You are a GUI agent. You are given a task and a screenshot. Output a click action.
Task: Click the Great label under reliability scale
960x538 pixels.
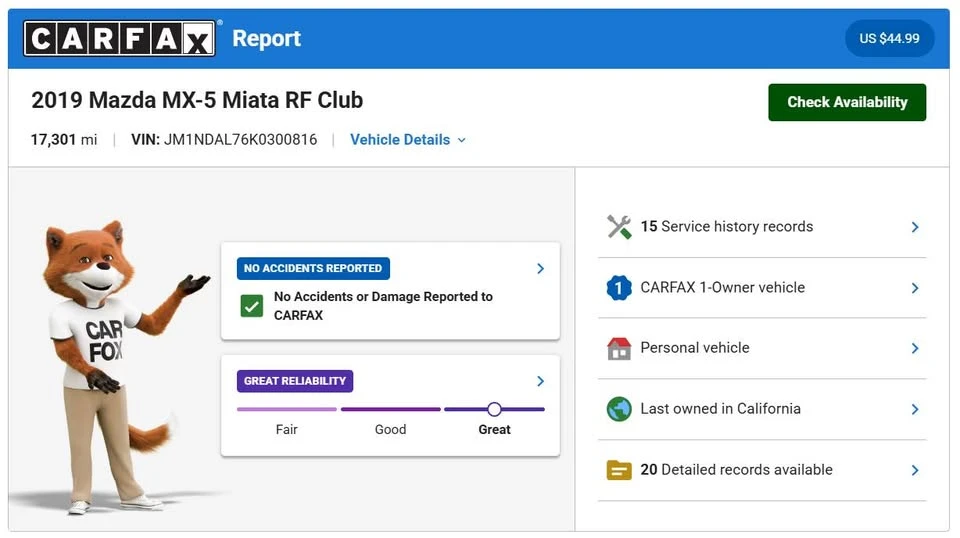coord(494,430)
